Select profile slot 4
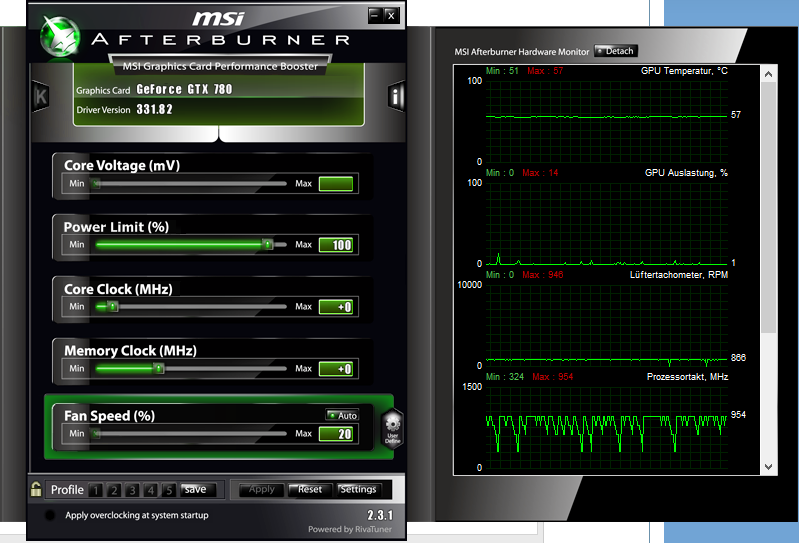The height and width of the screenshot is (543, 799). pos(150,490)
